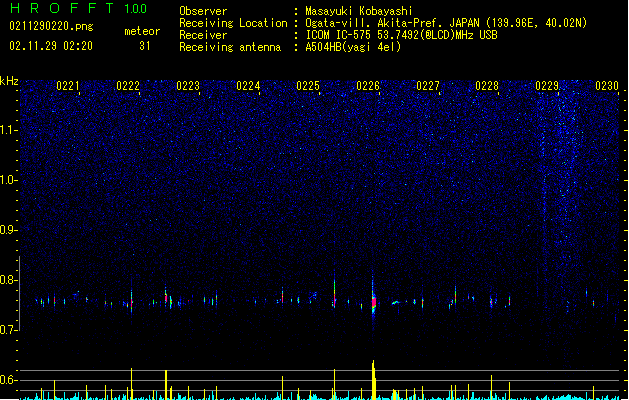Select the A504HB(yagi 4el) antenna text
Viewport: 629px width, 400px height.
click(353, 47)
